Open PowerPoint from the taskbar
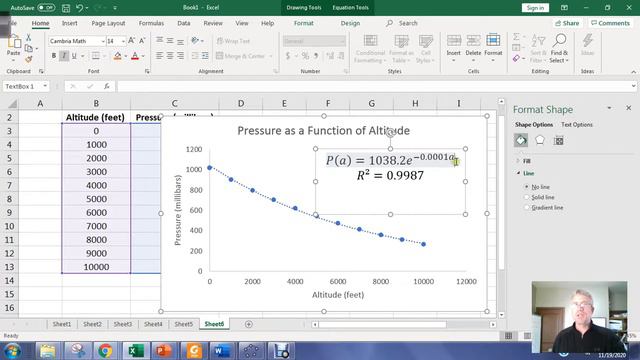The width and height of the screenshot is (640, 360). tap(164, 351)
